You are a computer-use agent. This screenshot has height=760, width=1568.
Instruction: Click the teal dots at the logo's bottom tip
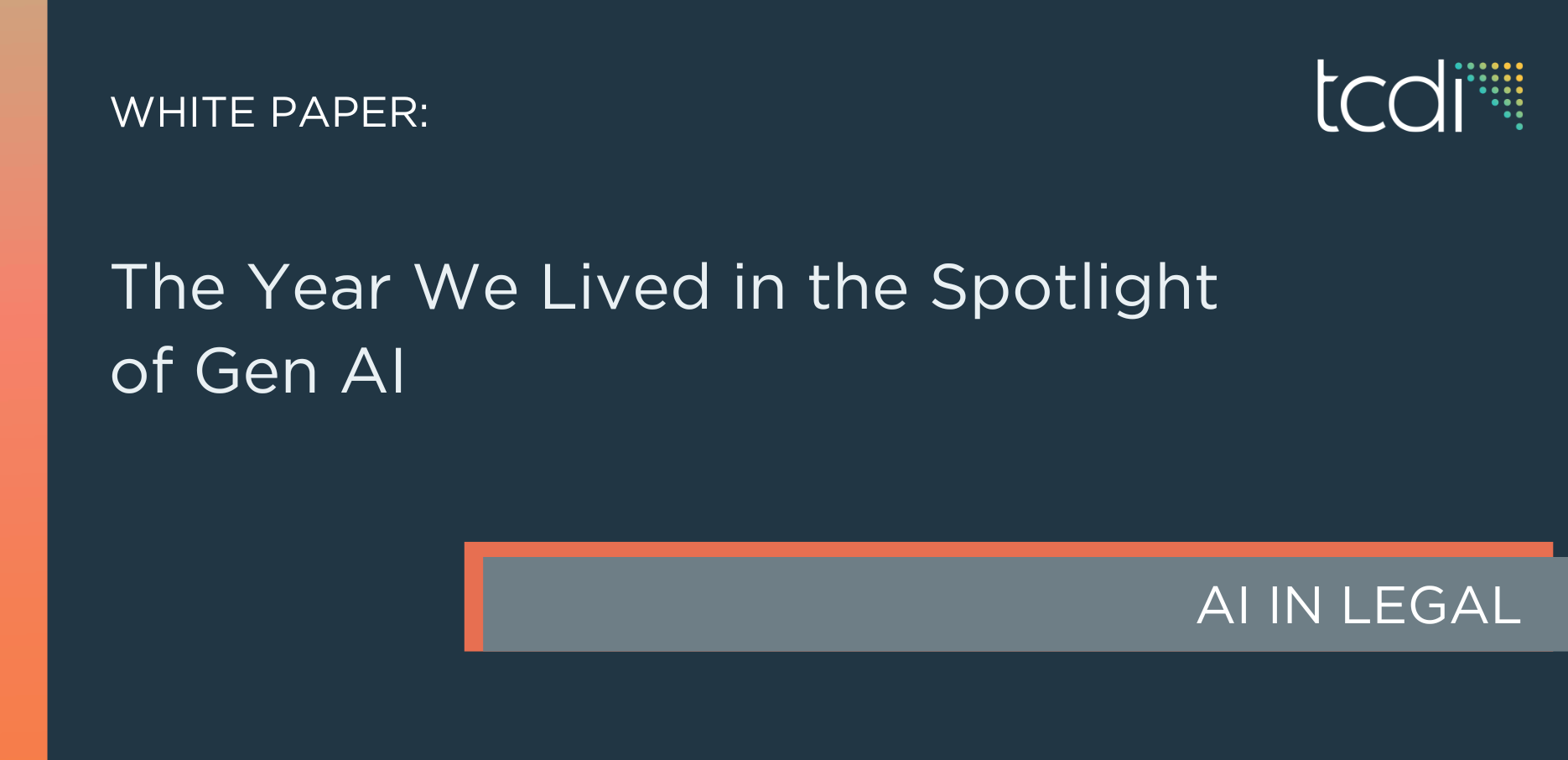click(1518, 124)
